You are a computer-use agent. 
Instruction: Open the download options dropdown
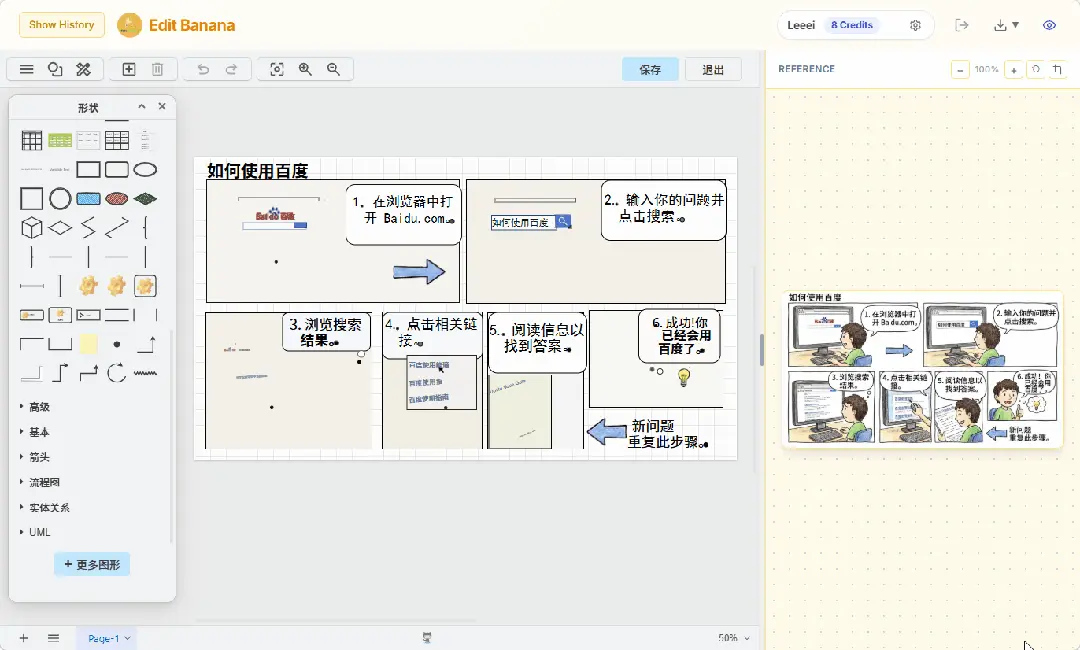click(1006, 25)
